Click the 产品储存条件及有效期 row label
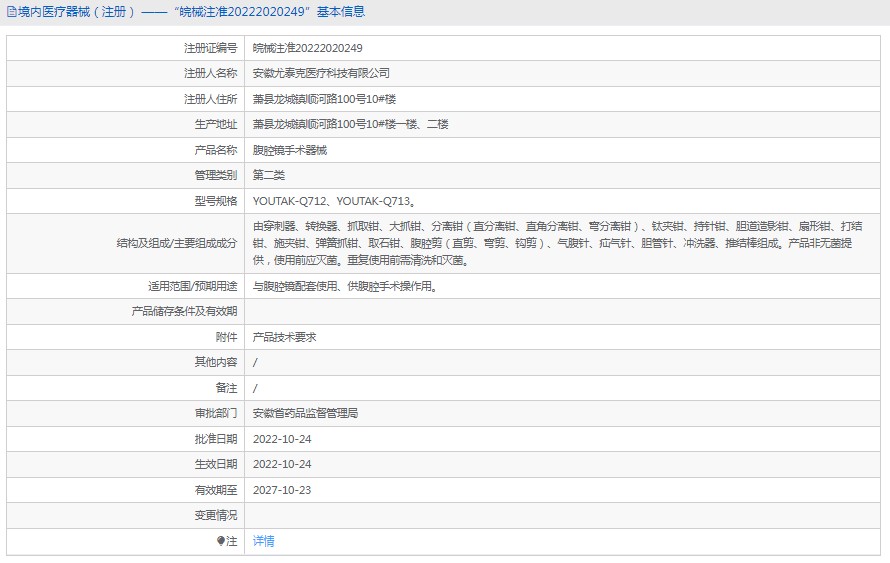The width and height of the screenshot is (890, 563). 184,311
